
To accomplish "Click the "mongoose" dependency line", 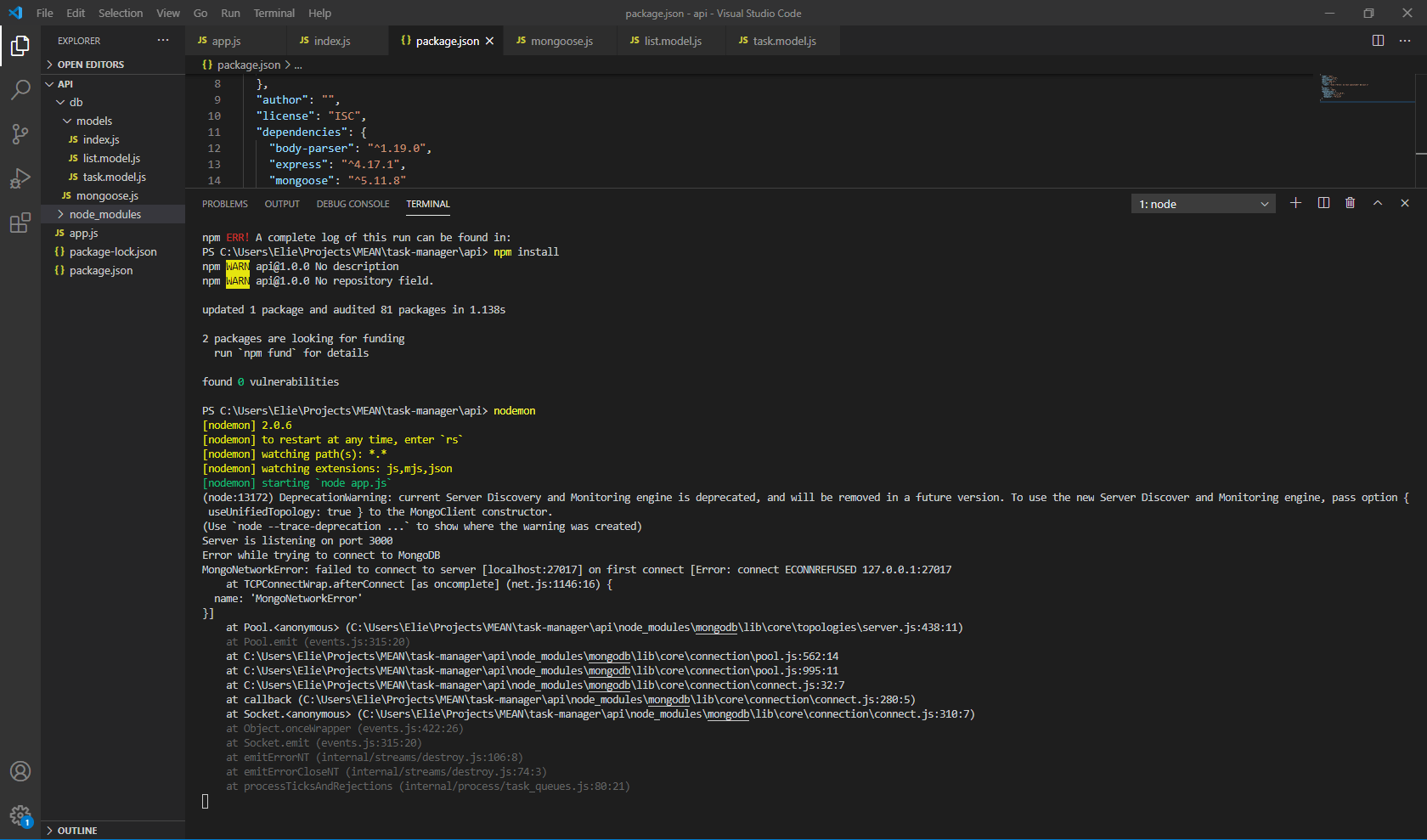I will point(337,180).
